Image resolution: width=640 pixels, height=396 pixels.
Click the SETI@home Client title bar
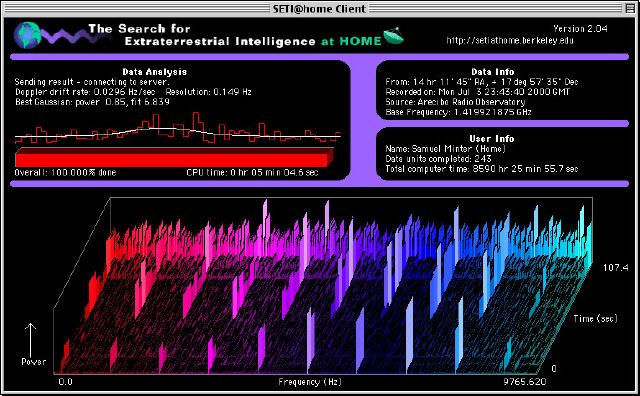319,8
